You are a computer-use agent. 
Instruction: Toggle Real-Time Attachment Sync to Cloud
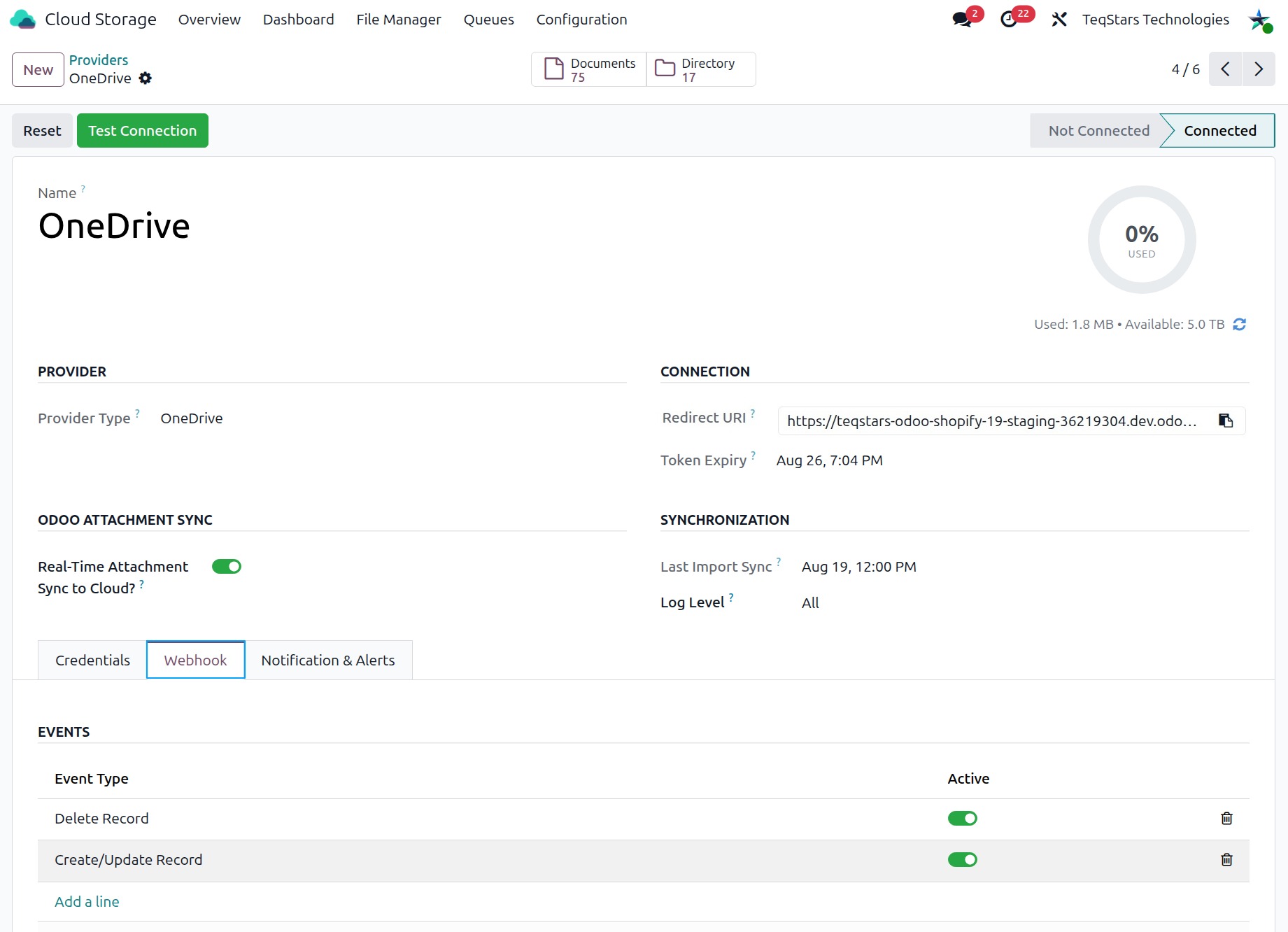227,567
